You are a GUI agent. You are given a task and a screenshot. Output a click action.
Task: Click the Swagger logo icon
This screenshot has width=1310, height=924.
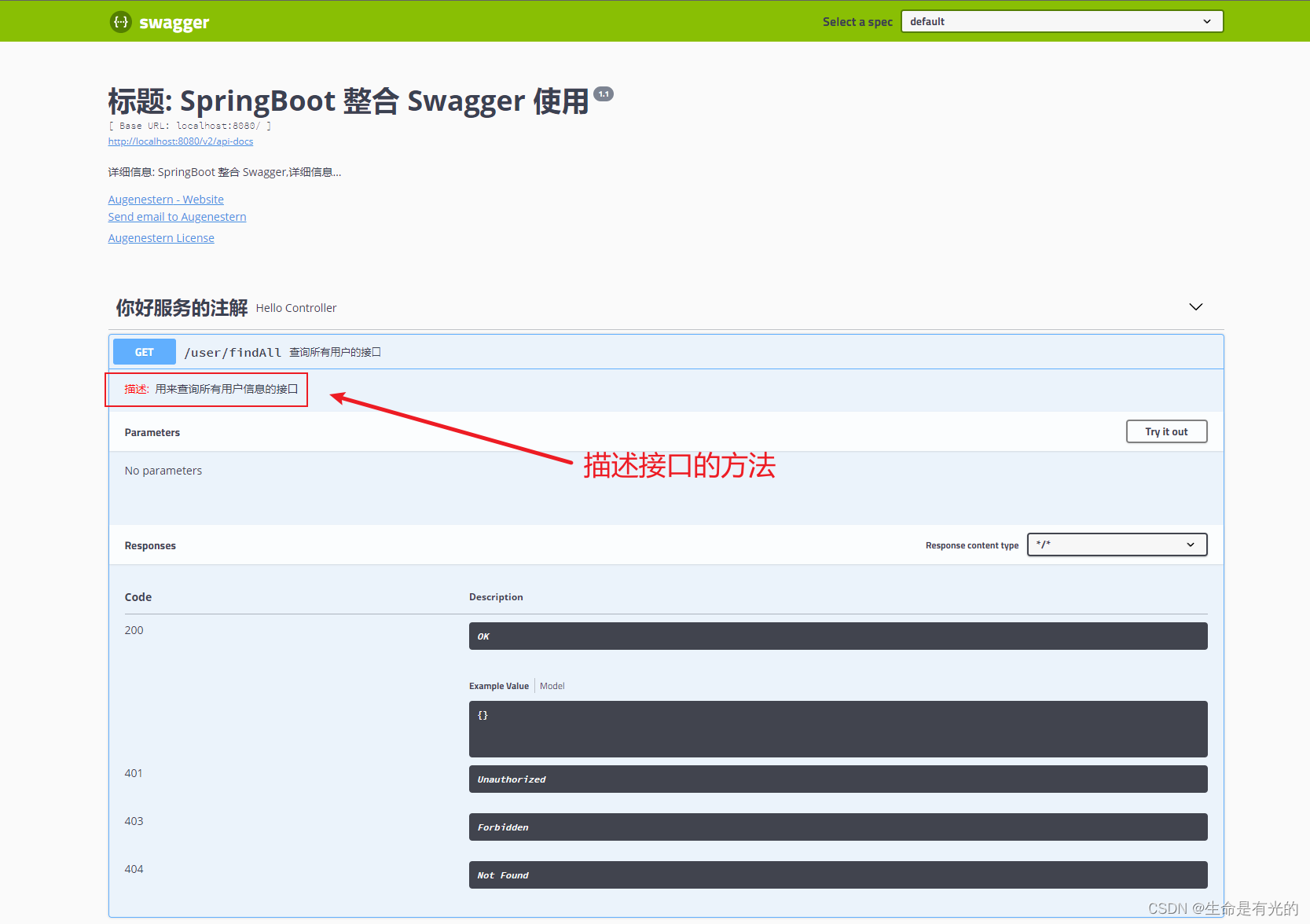120,22
